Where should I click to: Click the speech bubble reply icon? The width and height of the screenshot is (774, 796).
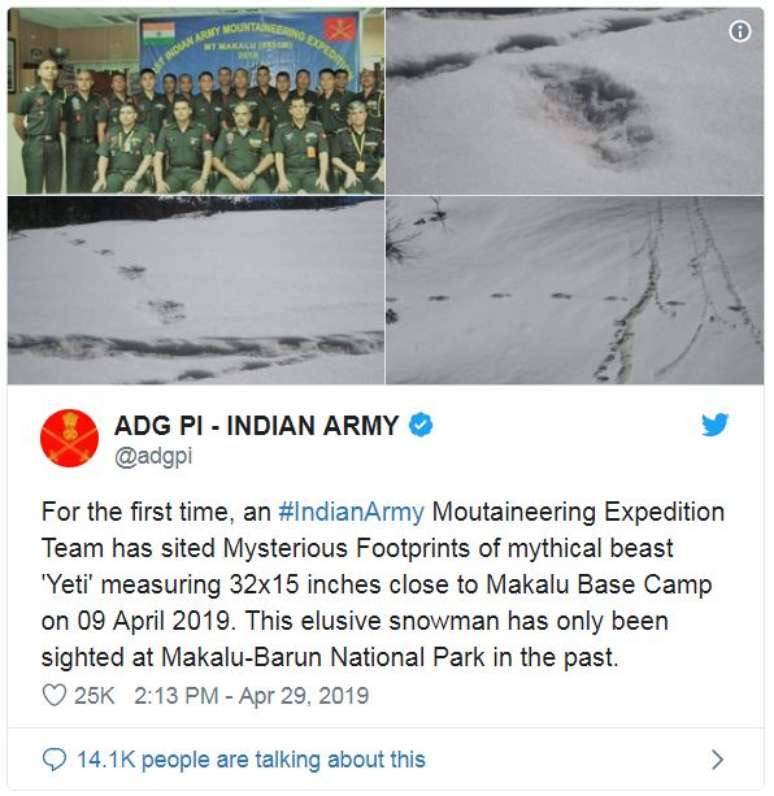pos(54,760)
